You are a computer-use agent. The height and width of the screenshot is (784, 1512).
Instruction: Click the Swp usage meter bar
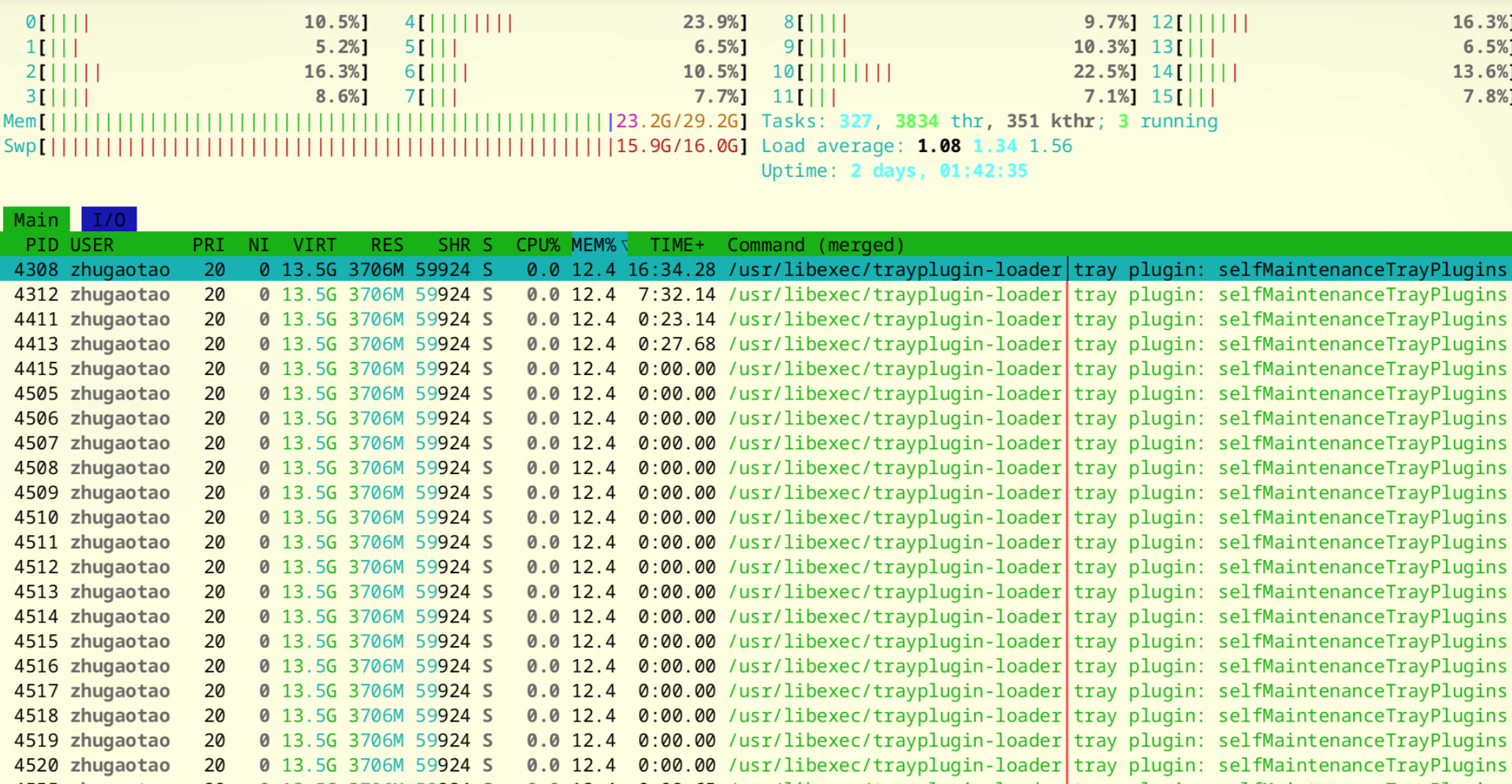point(375,146)
